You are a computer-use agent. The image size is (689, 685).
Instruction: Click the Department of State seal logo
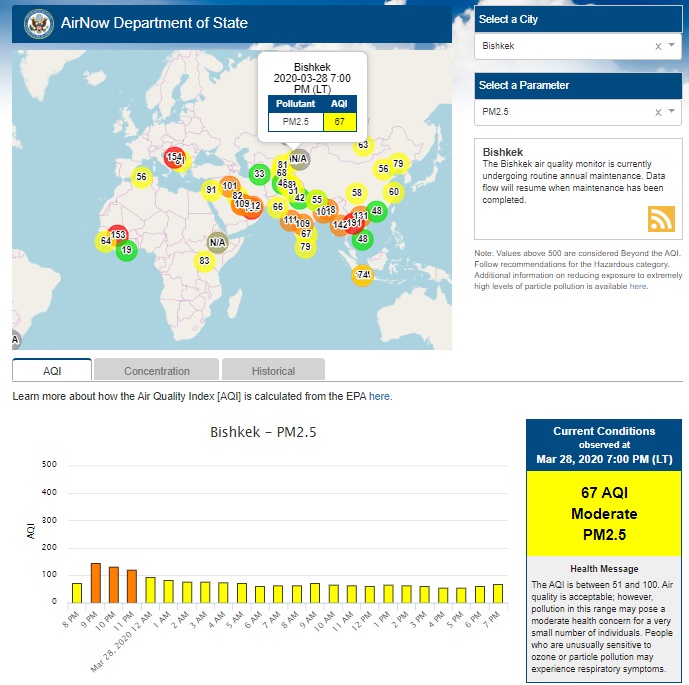(39, 22)
